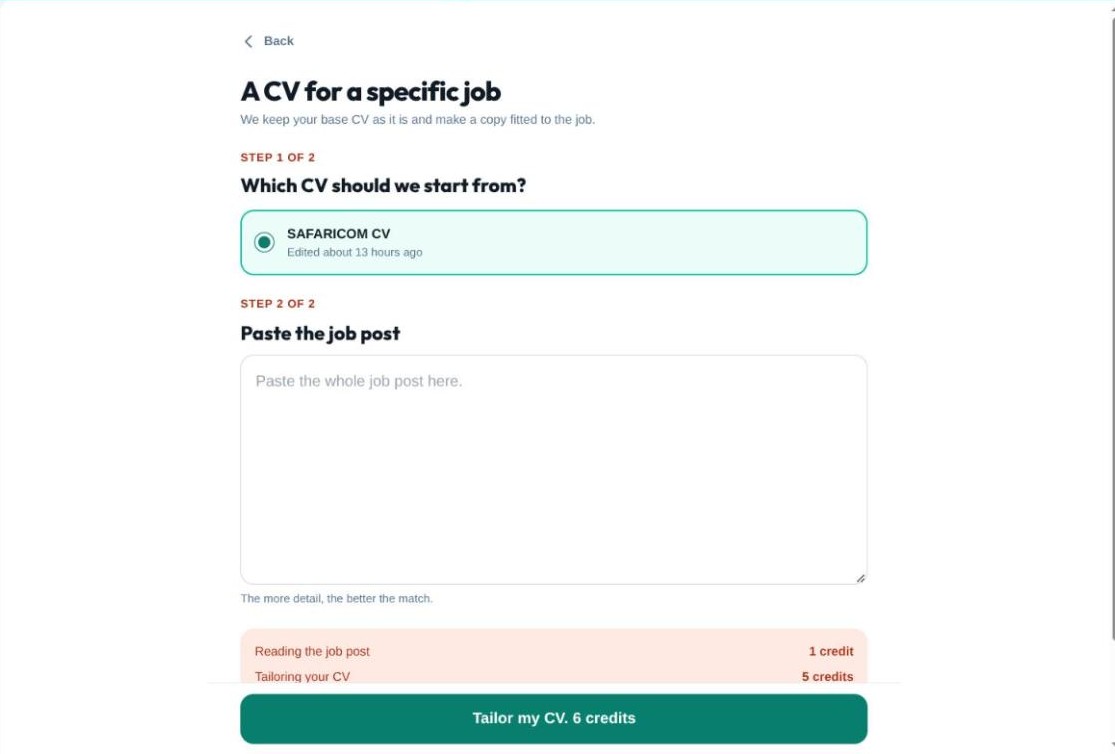
Task: Click the '1 credit' cost label
Action: point(831,652)
